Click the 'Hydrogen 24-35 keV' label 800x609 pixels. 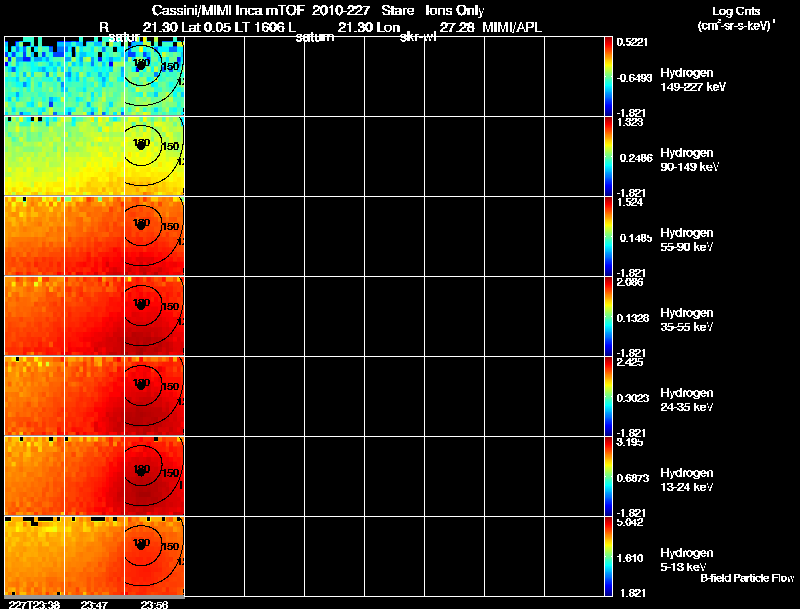coord(687,400)
